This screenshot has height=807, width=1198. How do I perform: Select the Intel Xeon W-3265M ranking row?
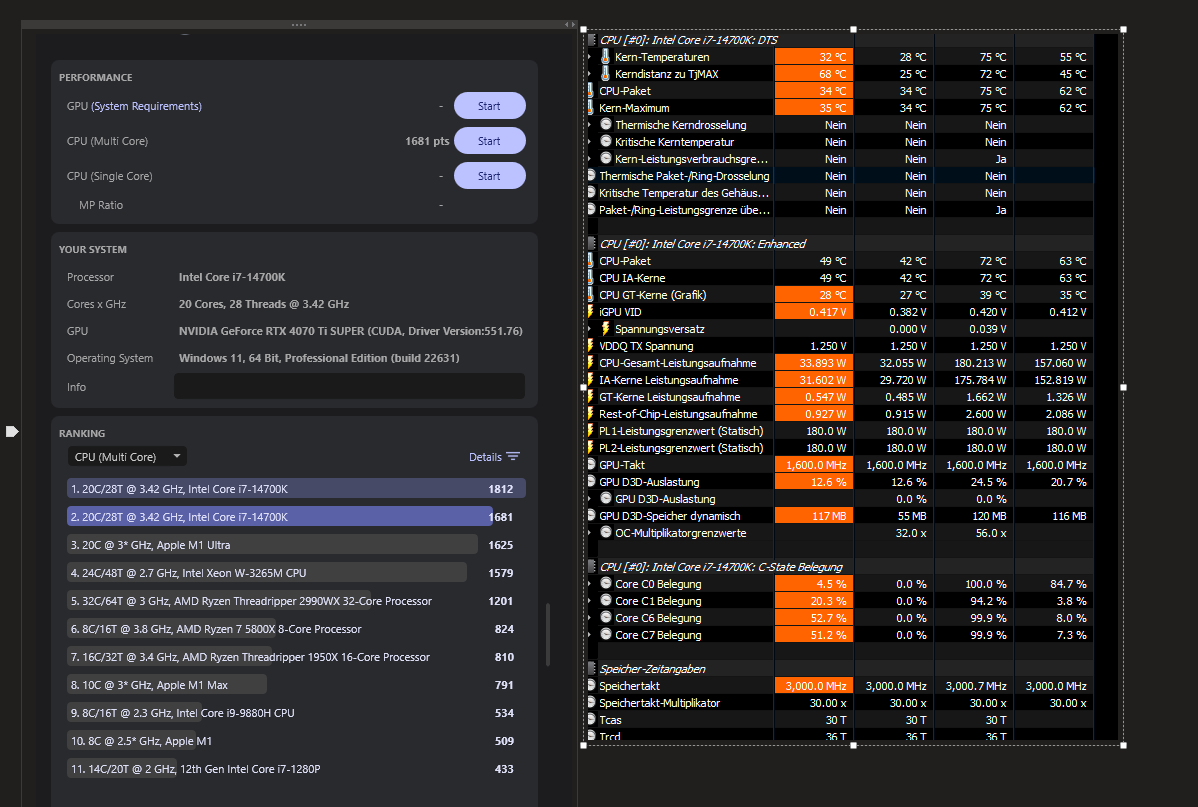(x=296, y=572)
